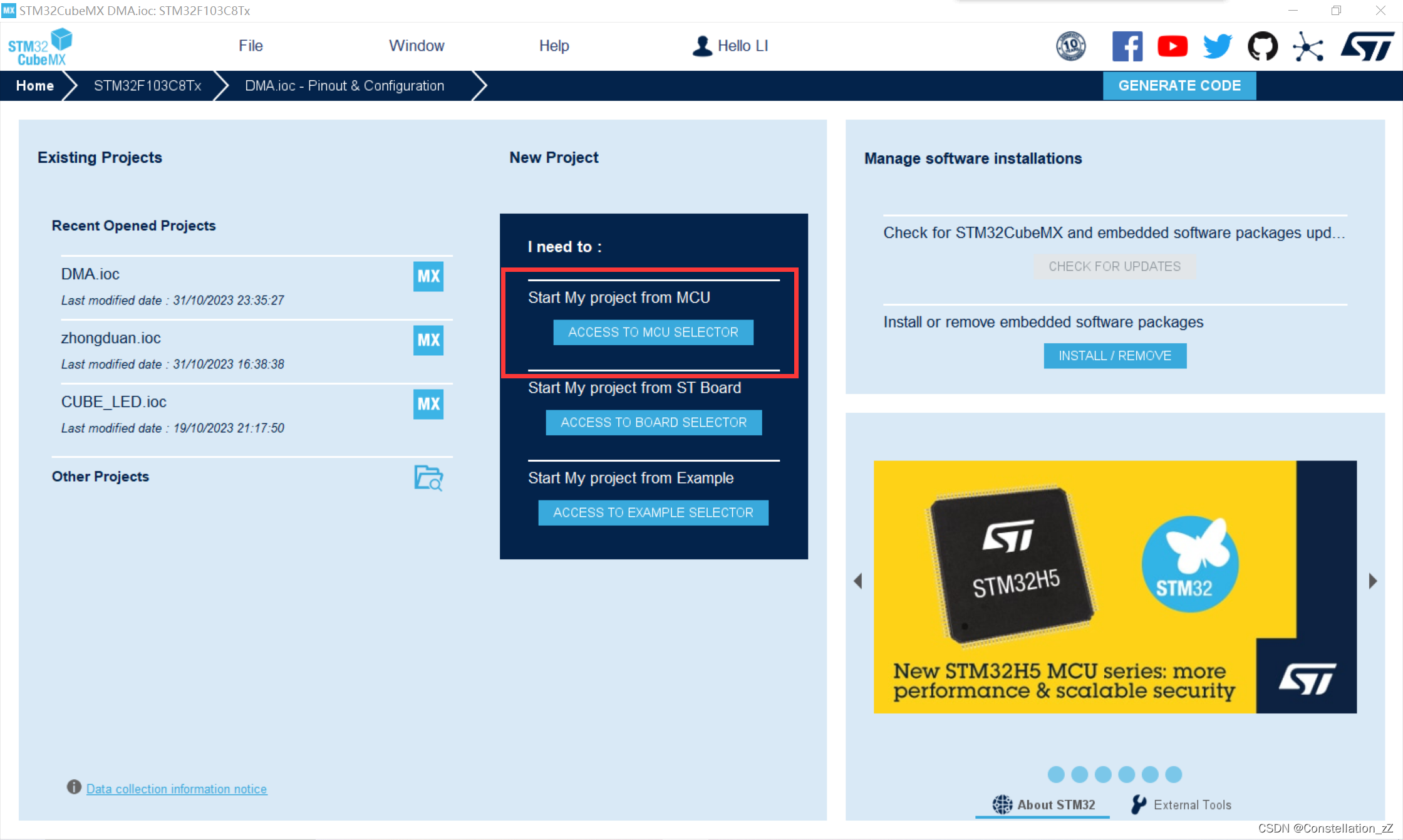Browse Other Projects with the folder search icon

(x=429, y=478)
